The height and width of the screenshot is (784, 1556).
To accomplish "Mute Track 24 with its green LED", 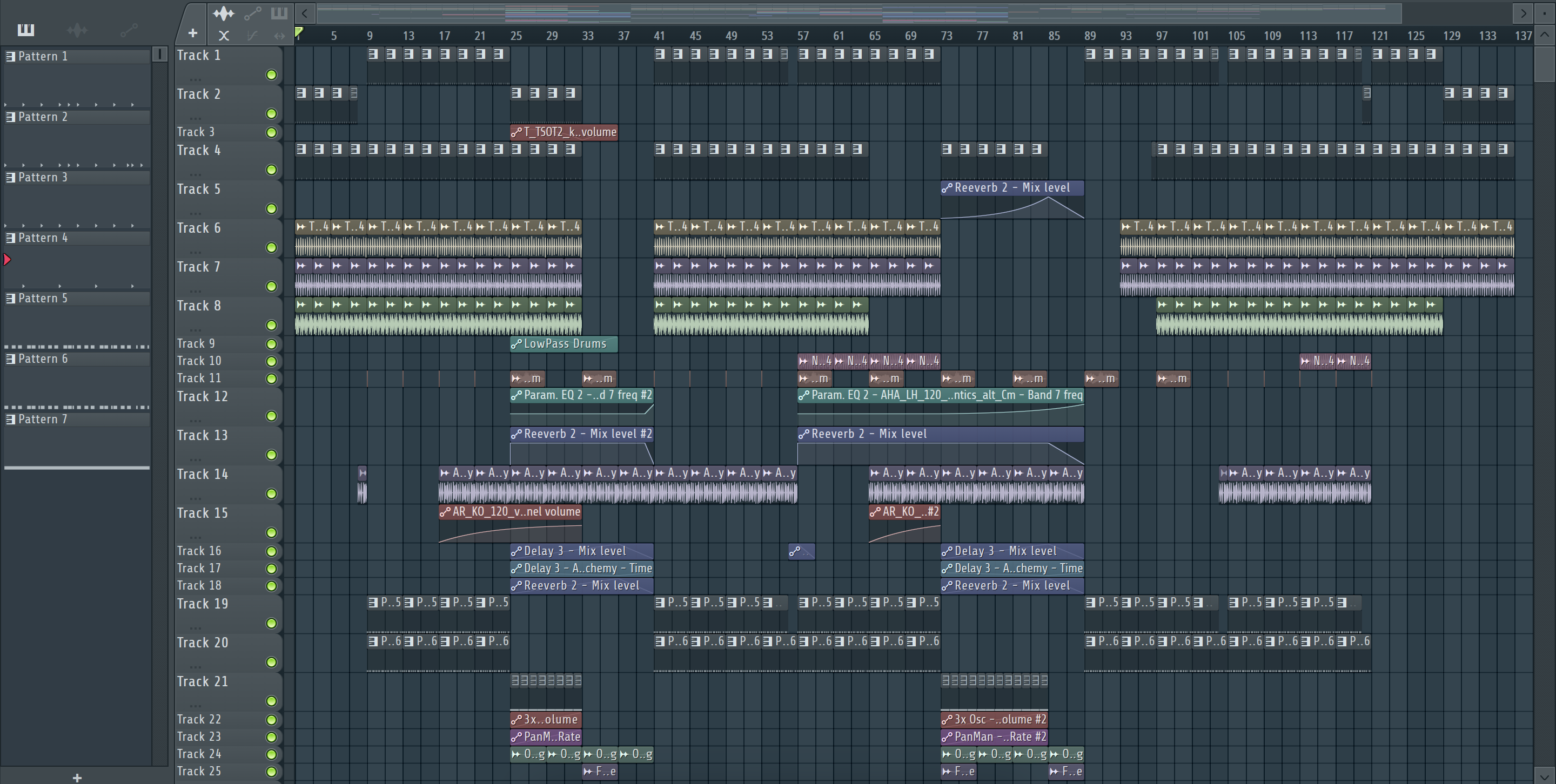I will (x=271, y=754).
